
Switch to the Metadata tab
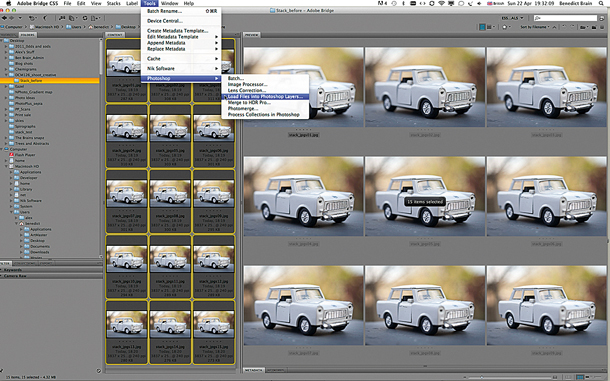click(x=254, y=370)
